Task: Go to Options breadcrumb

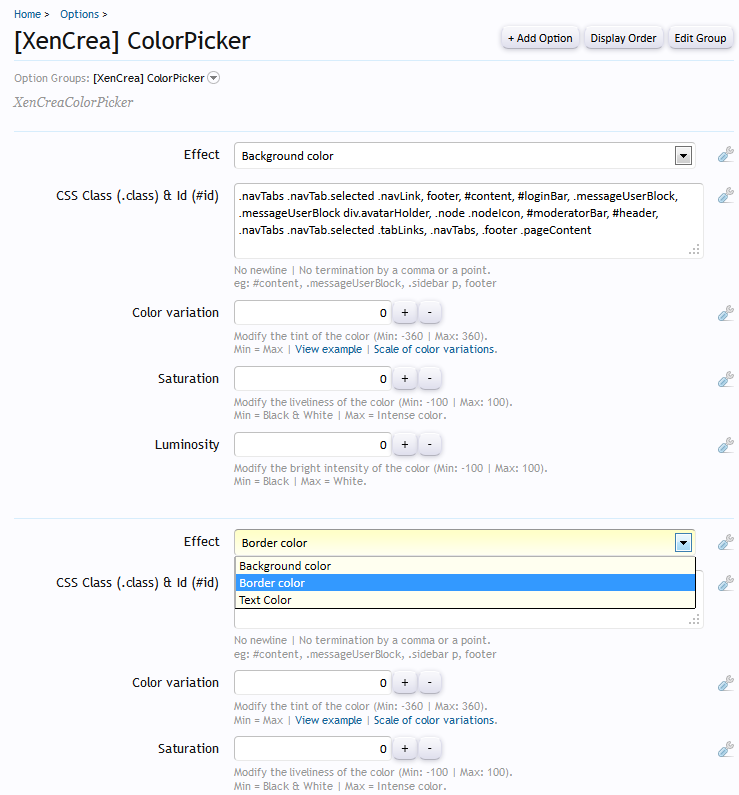Action: tap(80, 14)
